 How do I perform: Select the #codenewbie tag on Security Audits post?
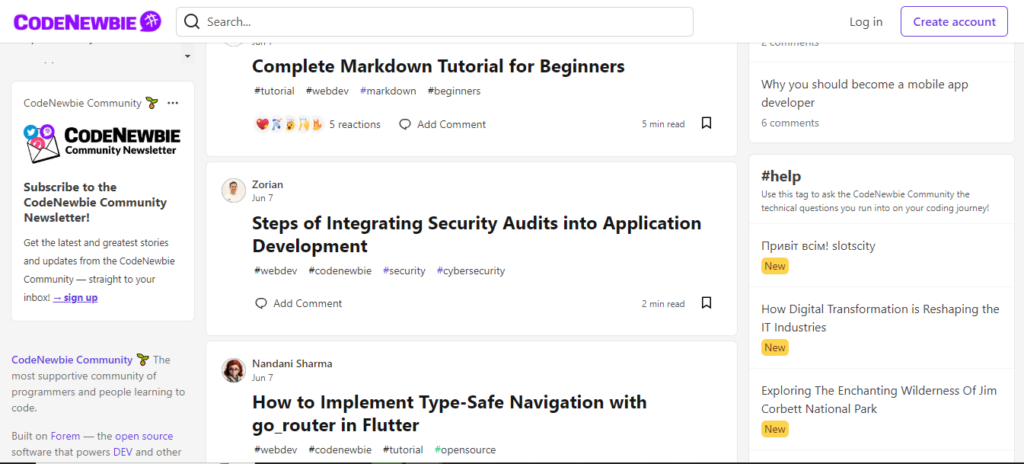(340, 271)
